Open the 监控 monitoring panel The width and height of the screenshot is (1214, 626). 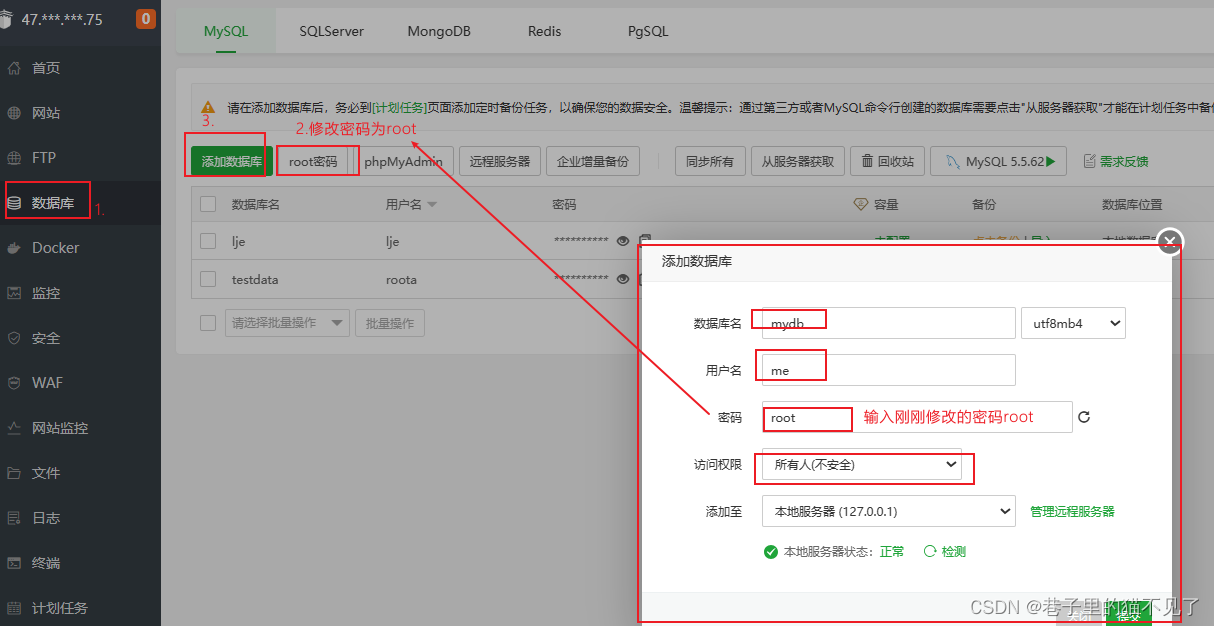pos(47,292)
